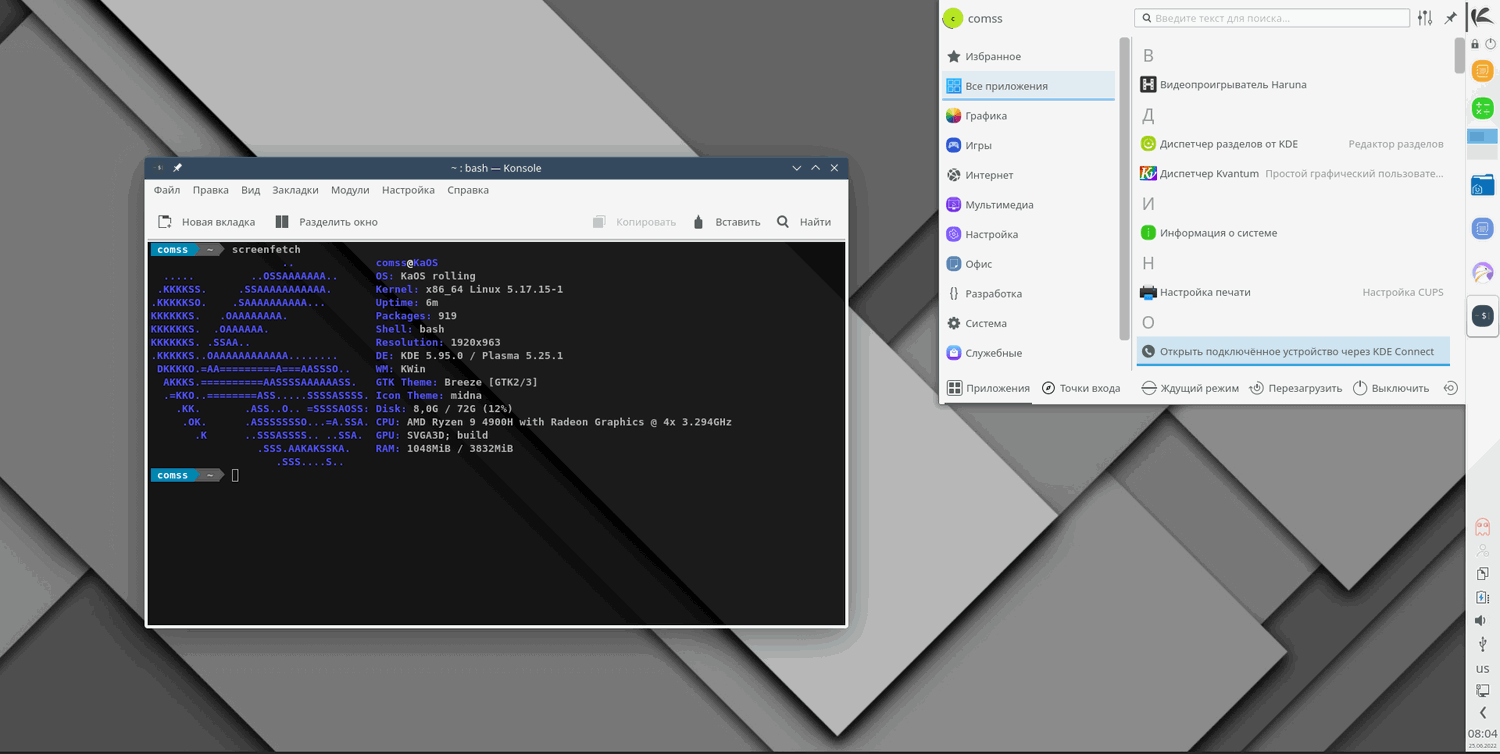
Task: Click the Ждущий режим button
Action: pyautogui.click(x=1190, y=388)
